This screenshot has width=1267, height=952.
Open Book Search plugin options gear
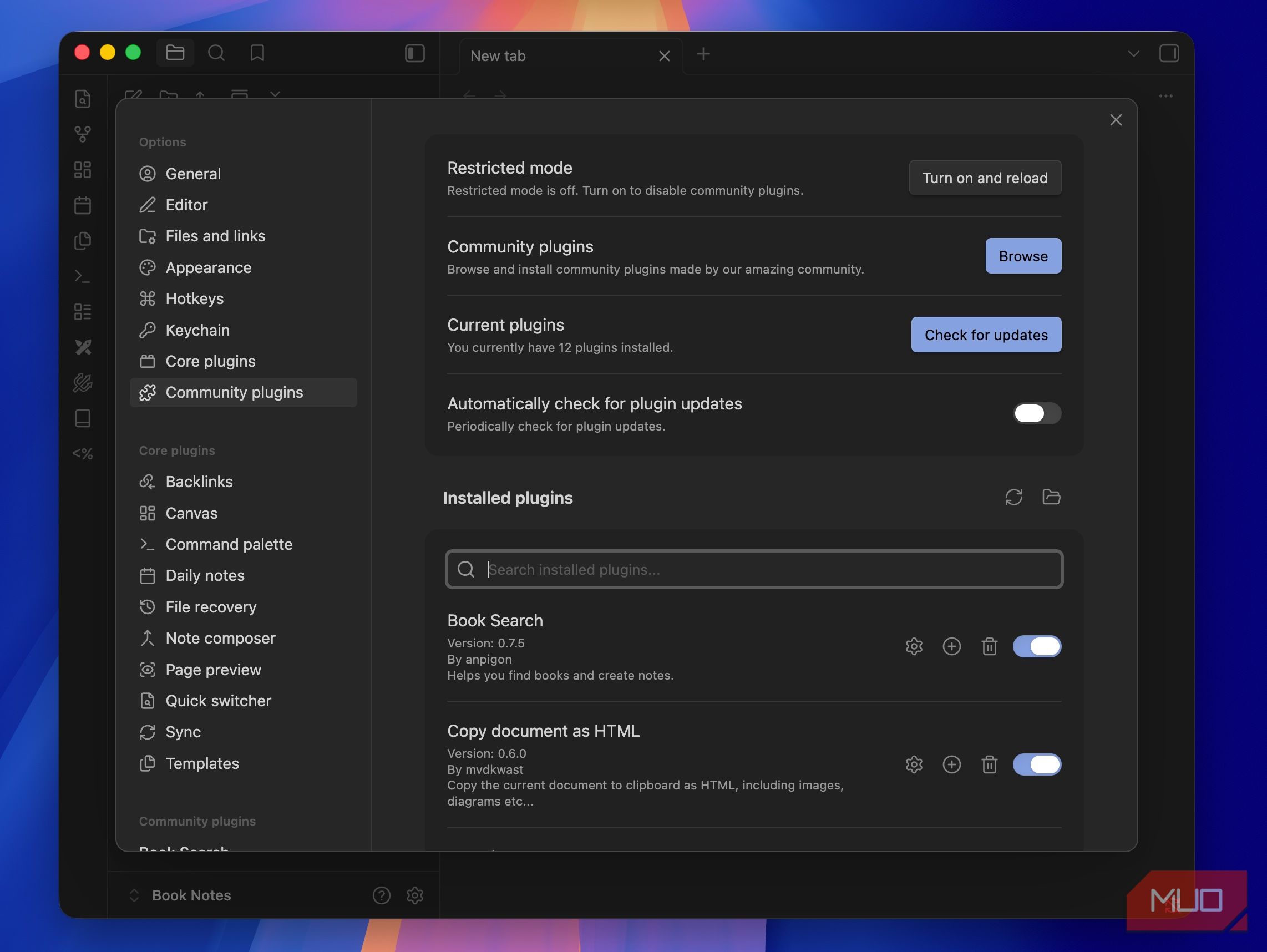click(914, 646)
